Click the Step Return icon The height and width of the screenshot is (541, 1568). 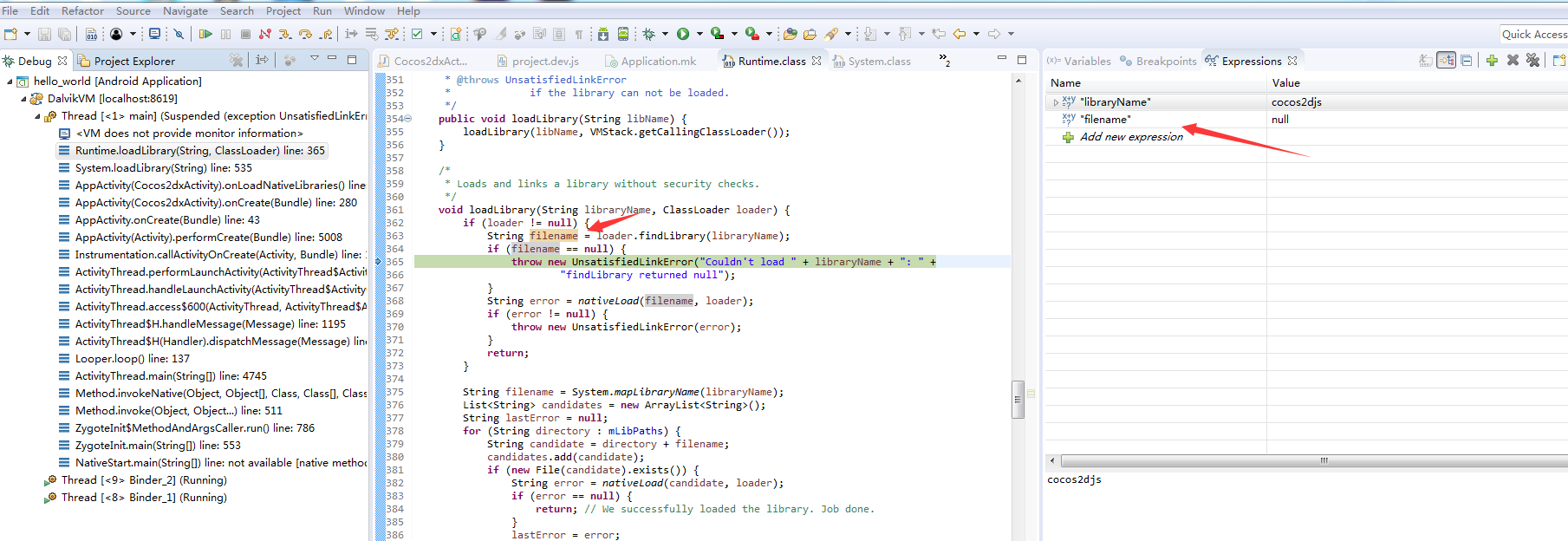point(326,34)
